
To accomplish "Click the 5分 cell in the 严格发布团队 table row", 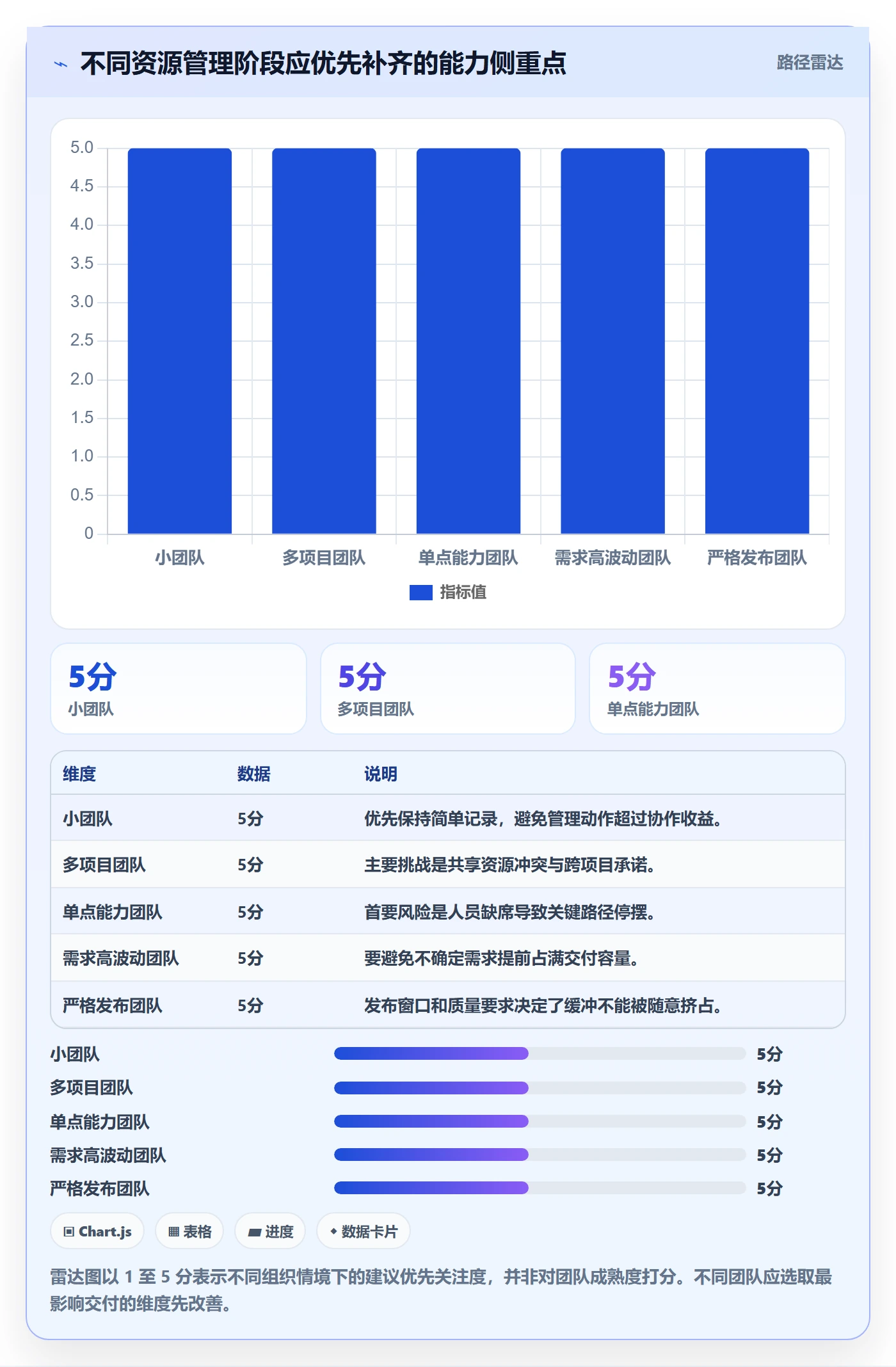I will pyautogui.click(x=250, y=1005).
